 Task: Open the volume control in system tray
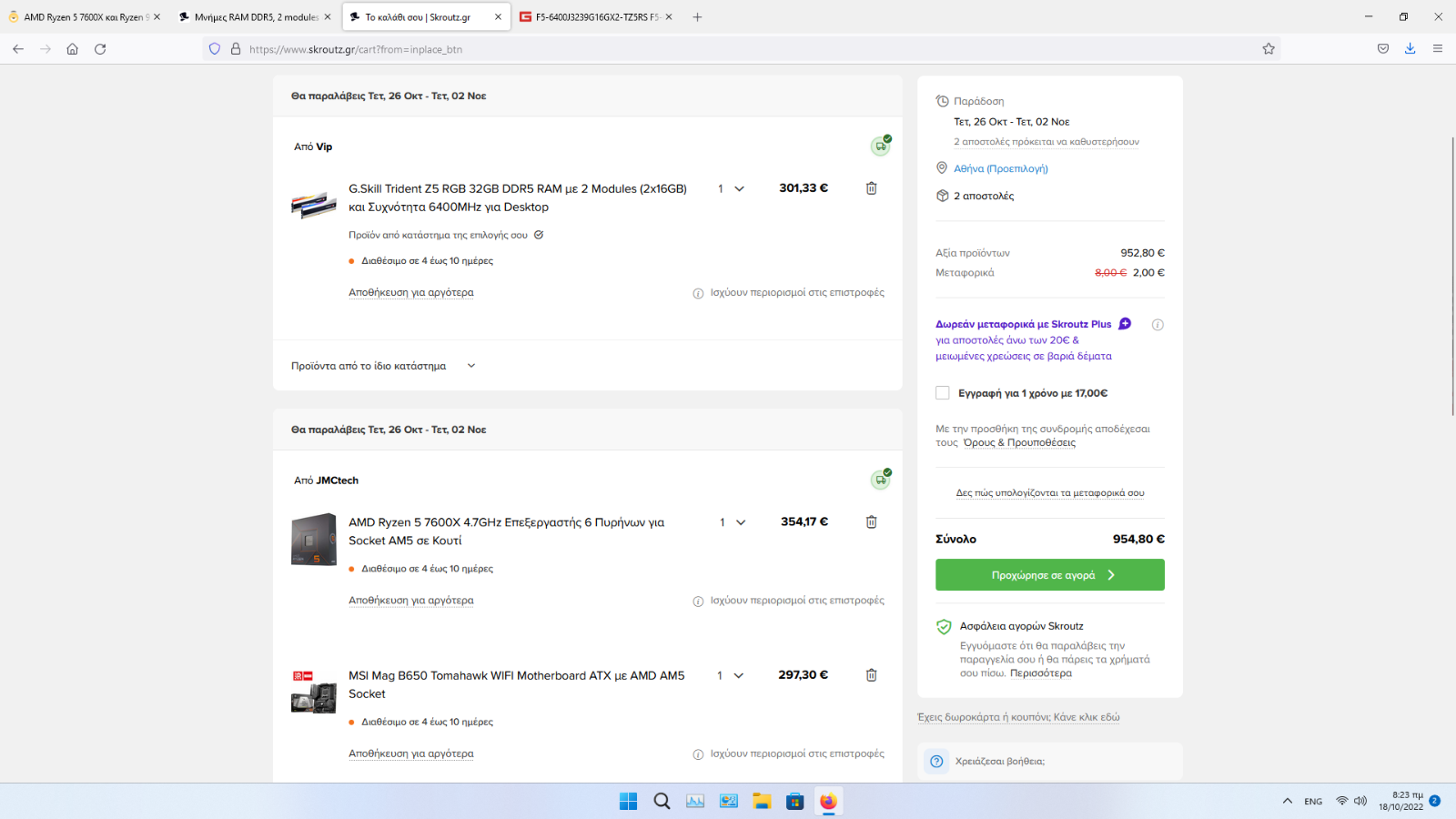click(x=1360, y=801)
